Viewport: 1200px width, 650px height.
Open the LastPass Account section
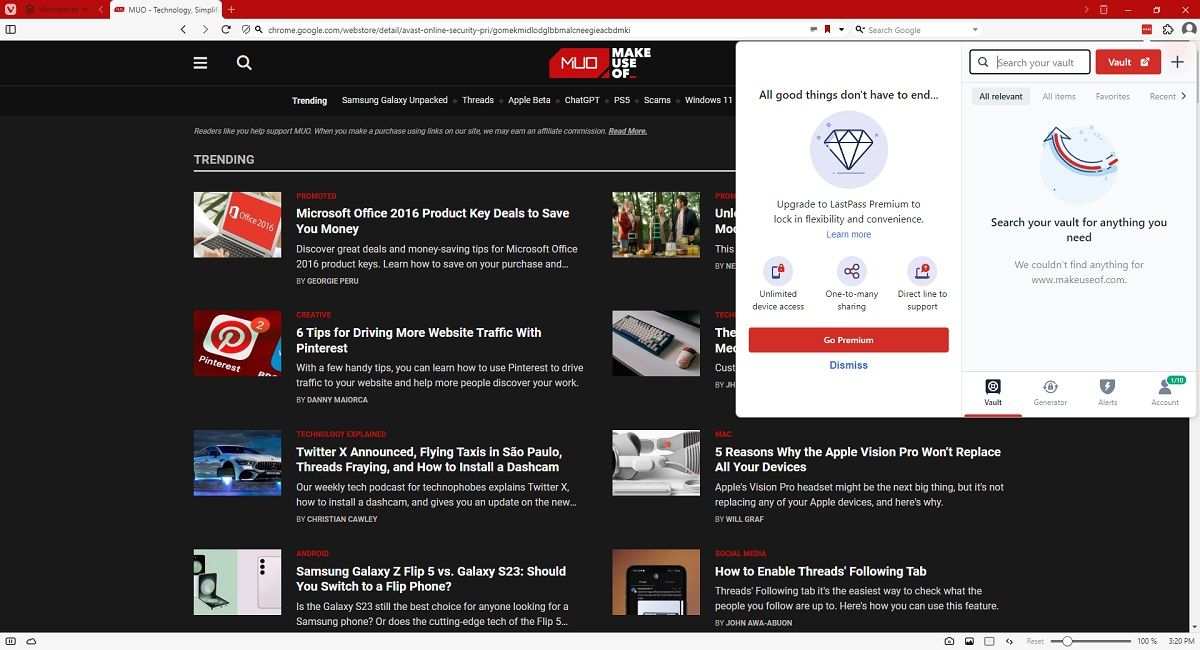tap(1164, 392)
